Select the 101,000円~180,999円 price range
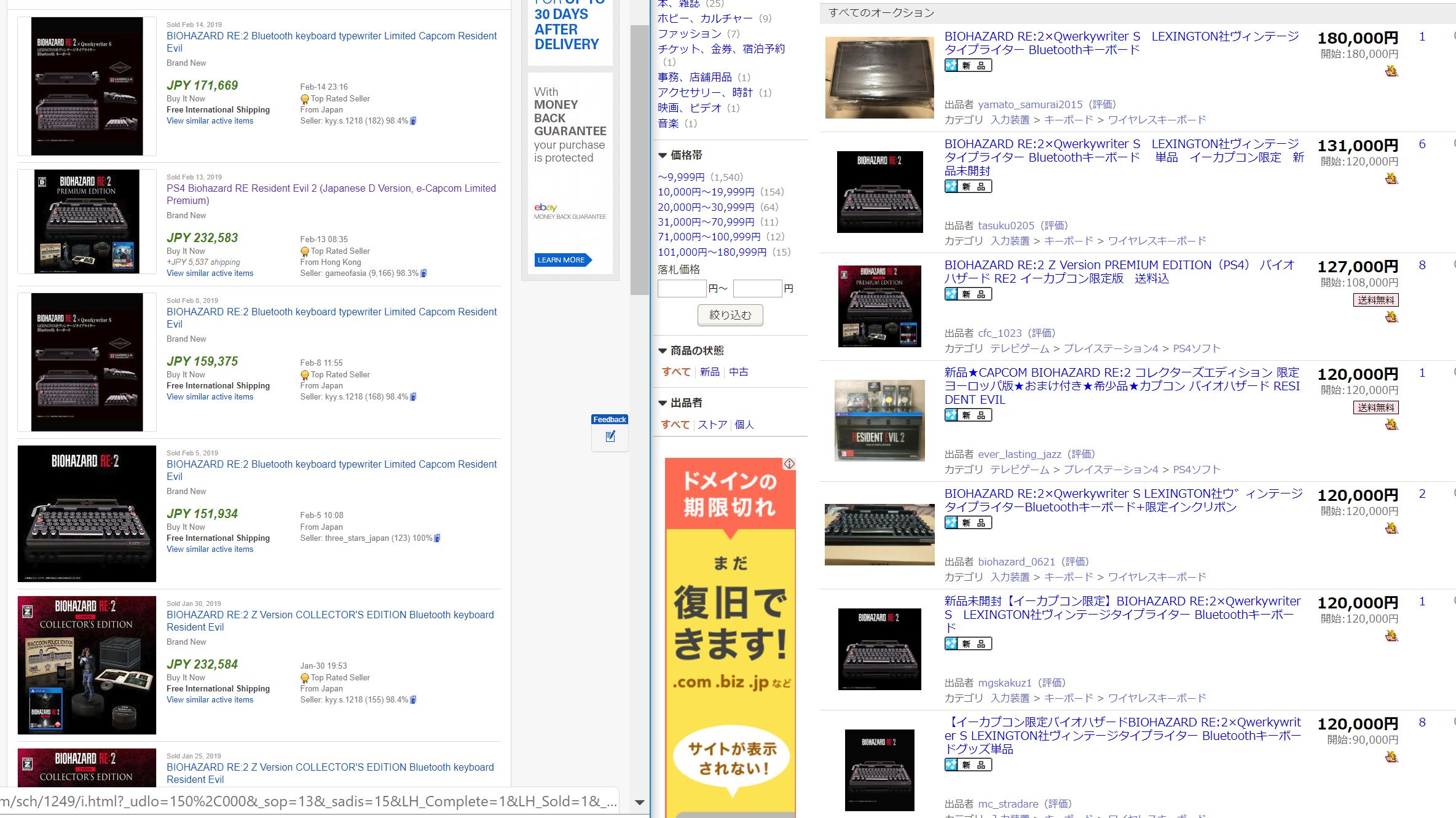Image resolution: width=1456 pixels, height=818 pixels. (712, 252)
